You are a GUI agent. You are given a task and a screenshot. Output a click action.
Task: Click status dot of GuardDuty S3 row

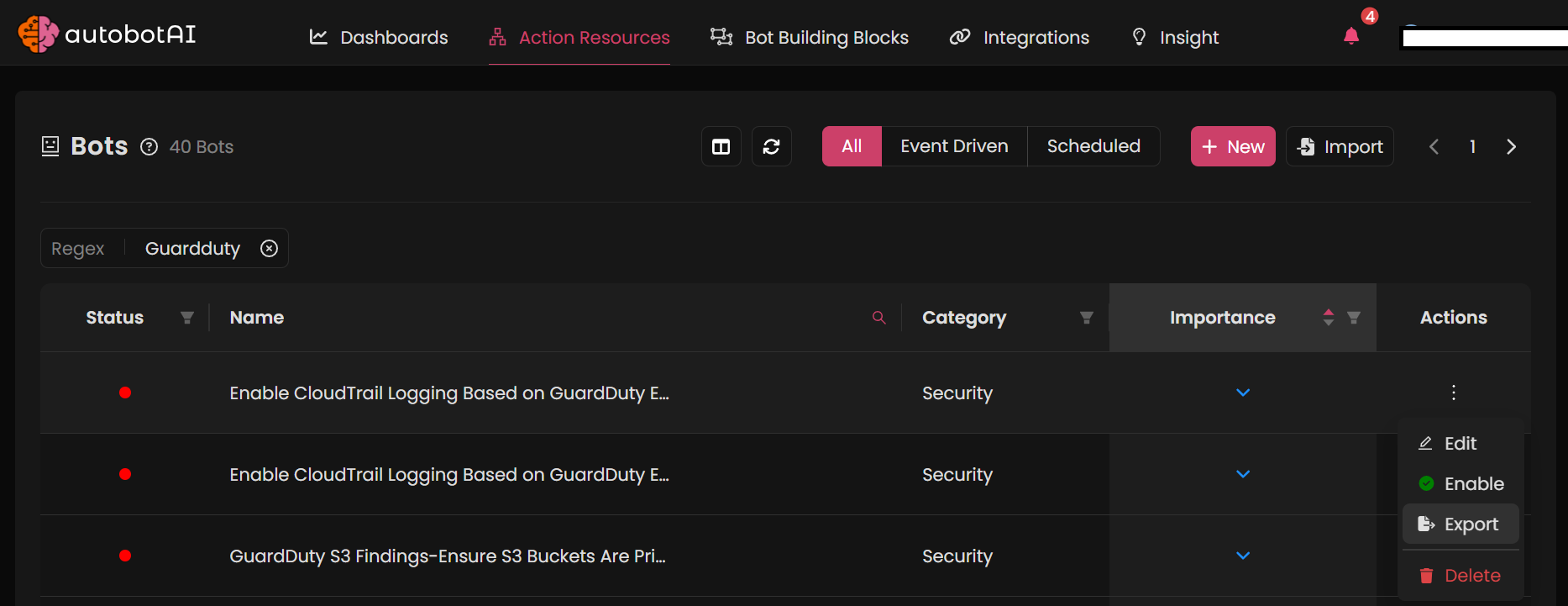[x=125, y=556]
